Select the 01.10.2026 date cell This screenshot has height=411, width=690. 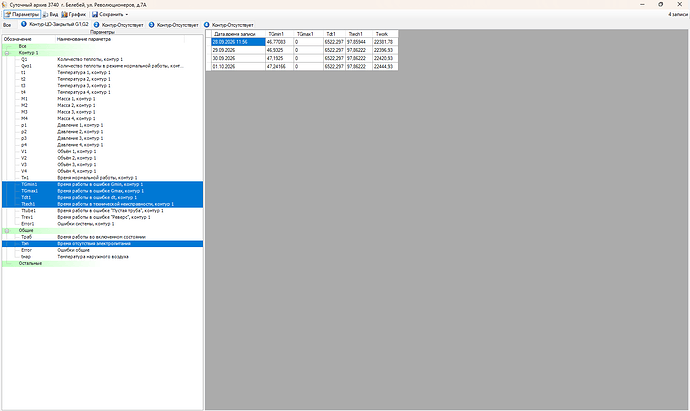[238, 67]
